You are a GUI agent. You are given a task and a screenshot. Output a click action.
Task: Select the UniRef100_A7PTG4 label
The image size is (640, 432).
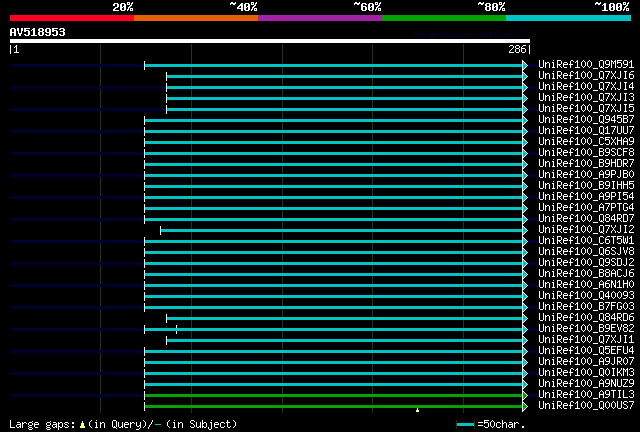coord(586,208)
